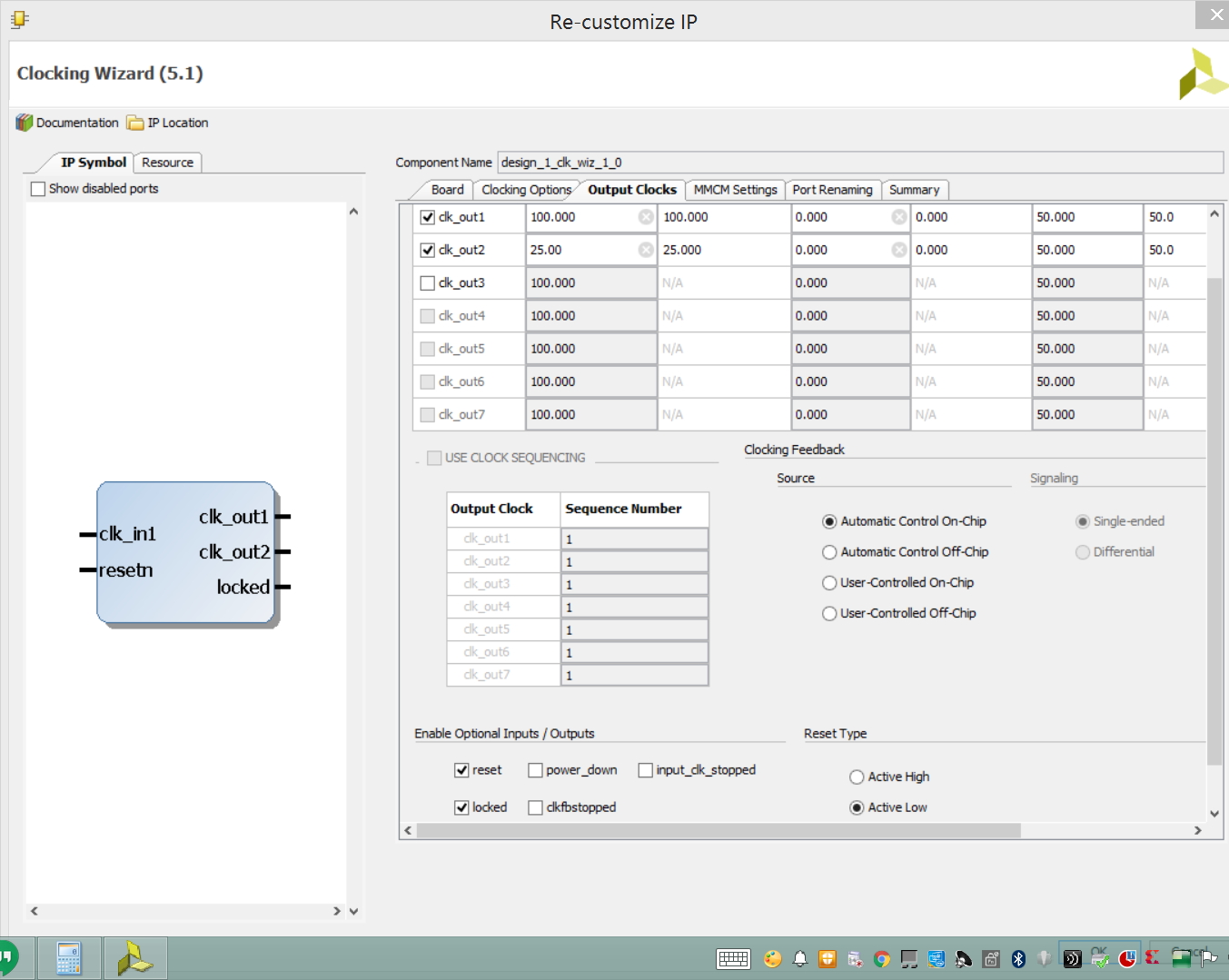Open the Clocking Options tab
The height and width of the screenshot is (980, 1229).
[x=526, y=190]
